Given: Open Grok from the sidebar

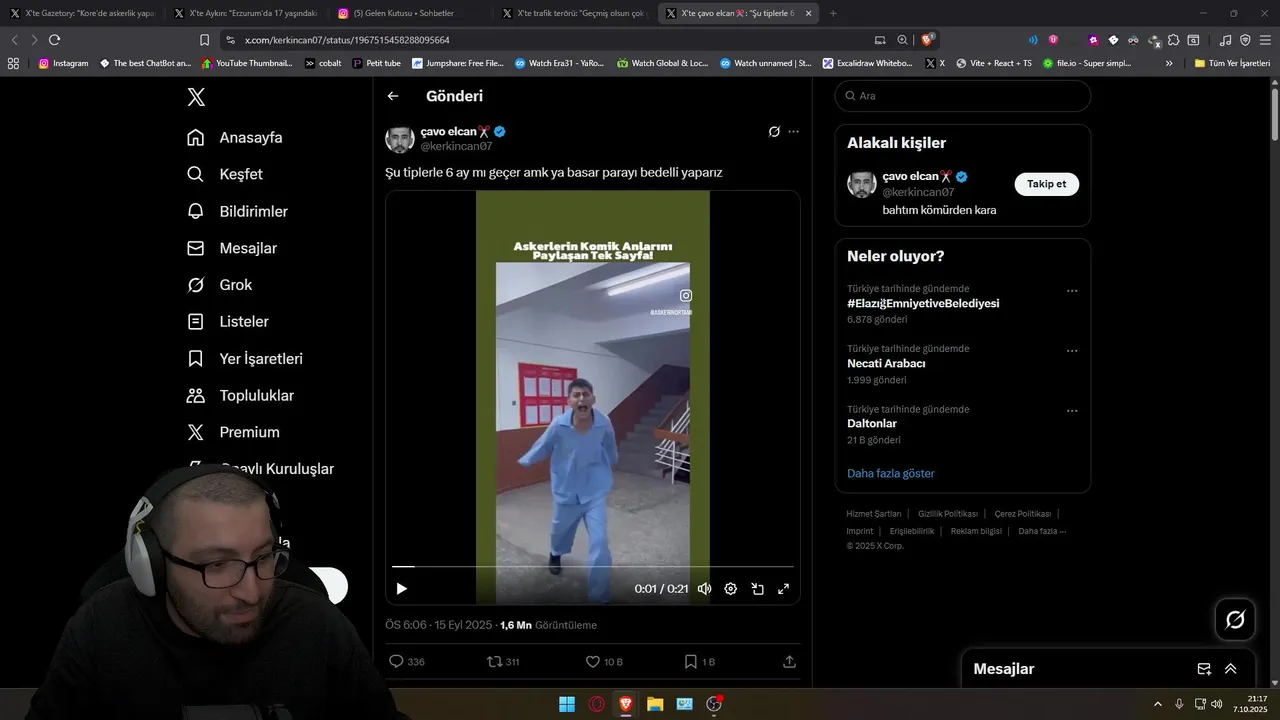Looking at the screenshot, I should [x=220, y=285].
